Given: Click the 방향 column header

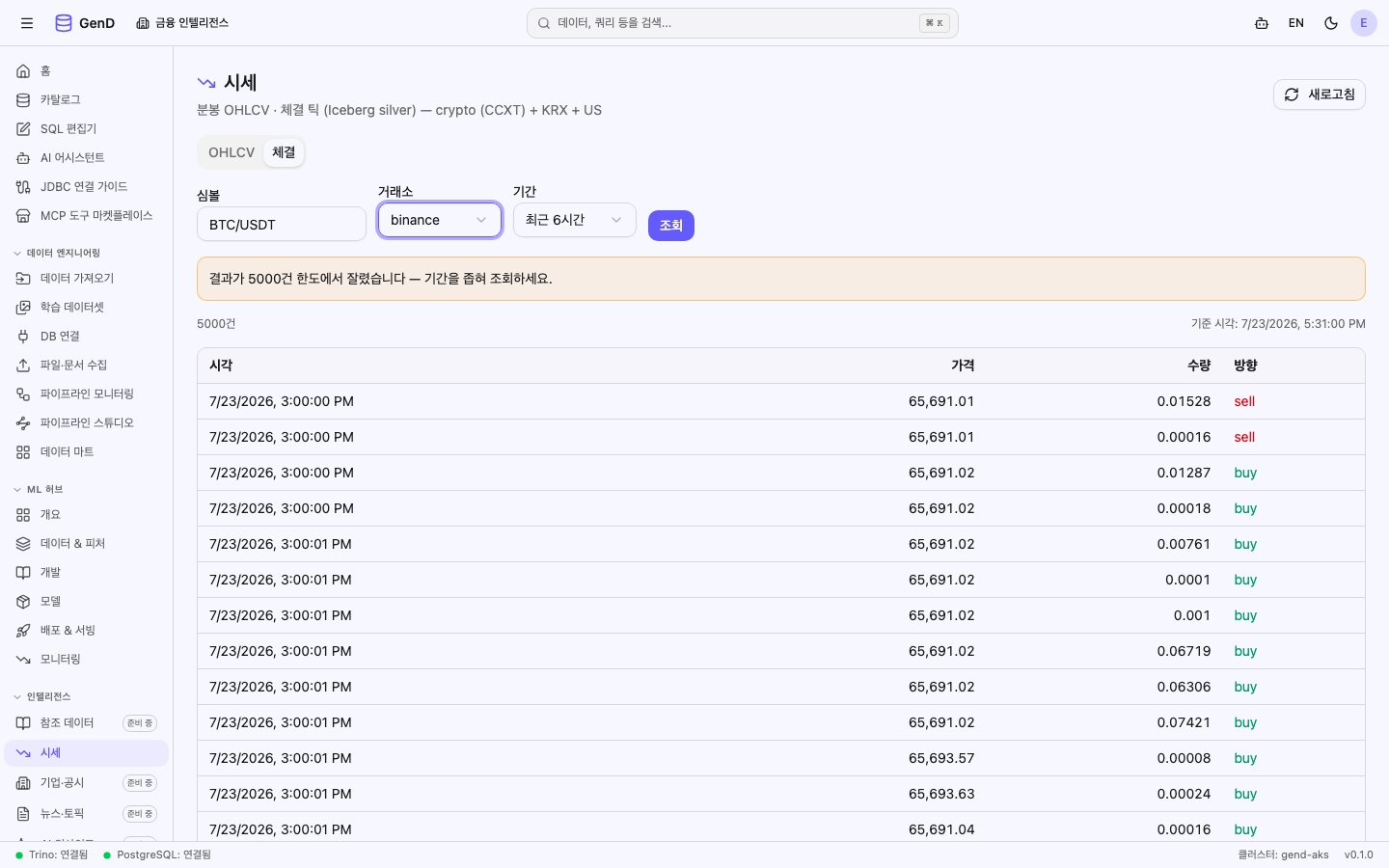Looking at the screenshot, I should [x=1246, y=366].
